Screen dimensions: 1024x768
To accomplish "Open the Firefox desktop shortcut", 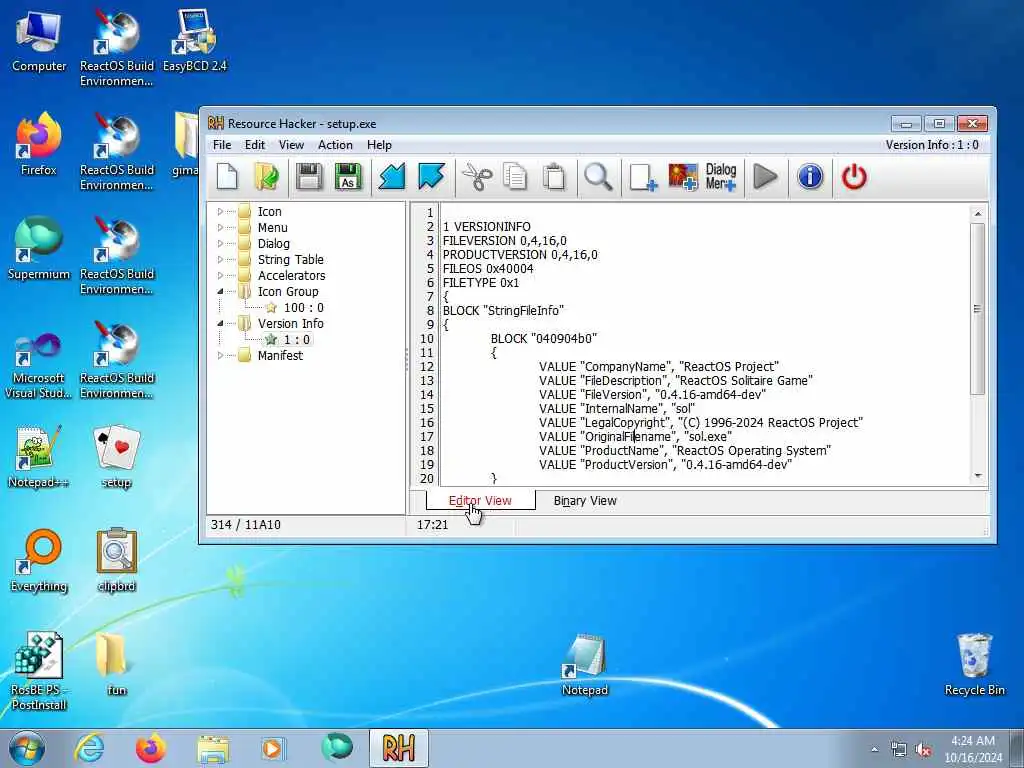I will point(39,144).
